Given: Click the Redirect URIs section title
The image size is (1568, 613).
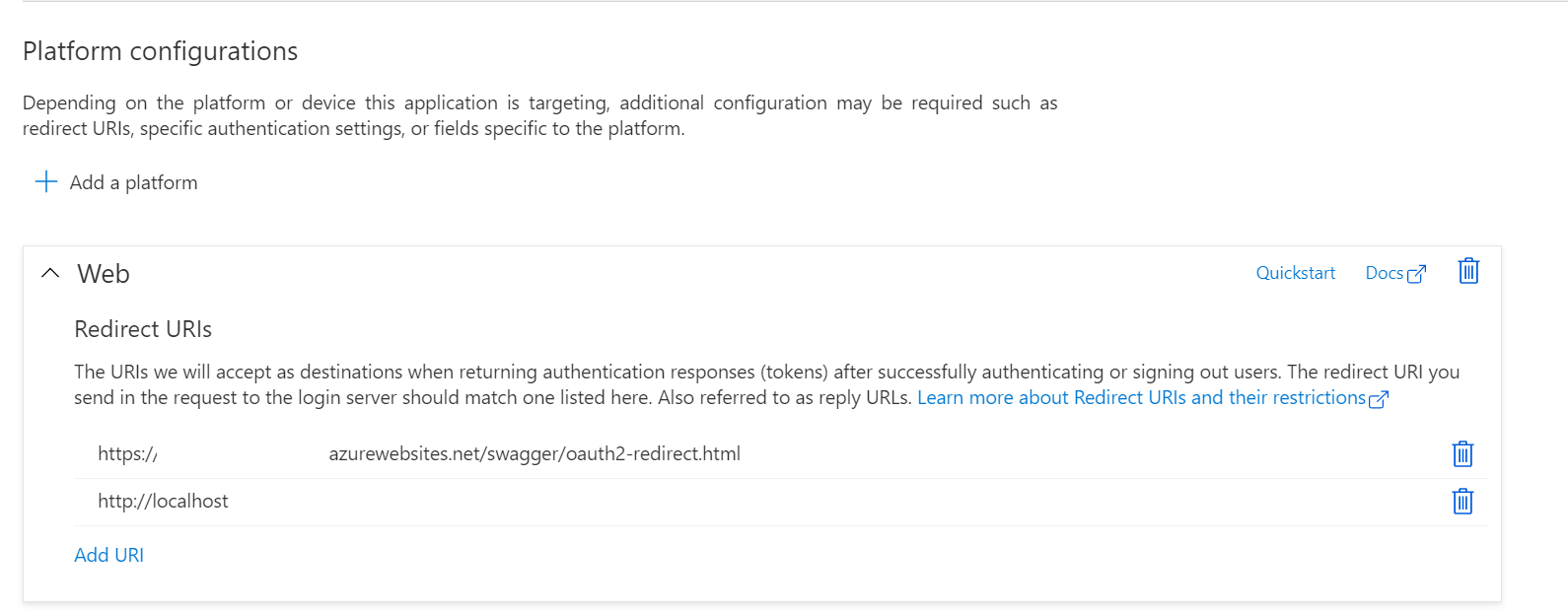Looking at the screenshot, I should coord(143,328).
